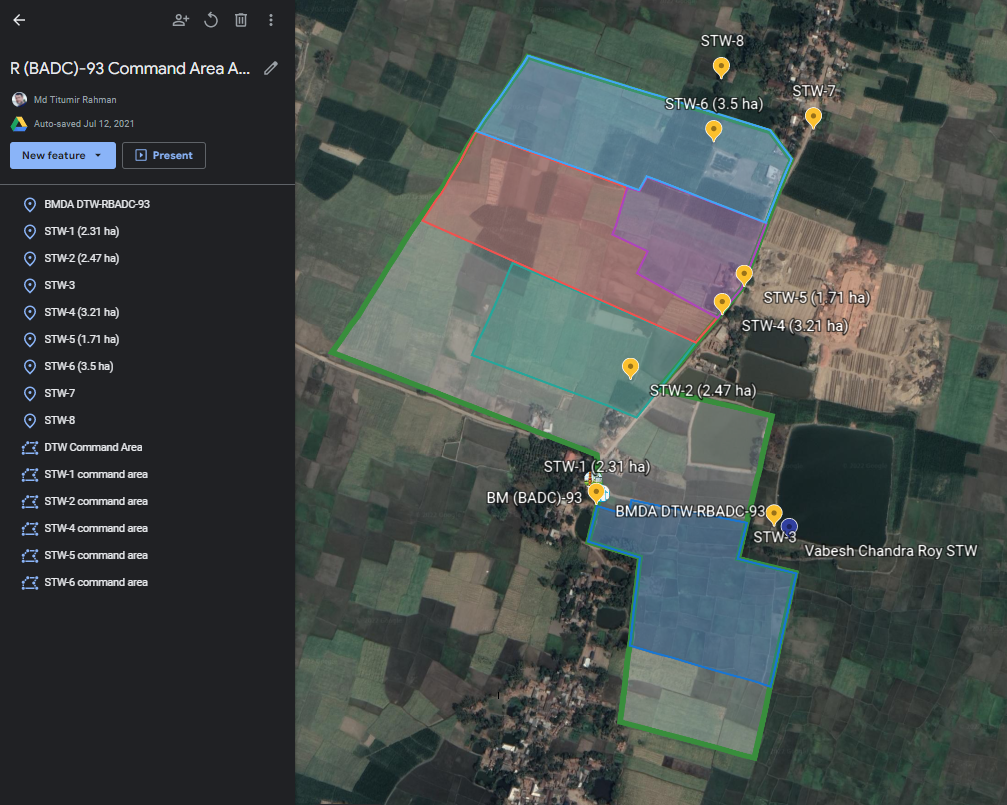Select the STW-7 pin on the map

pos(813,117)
